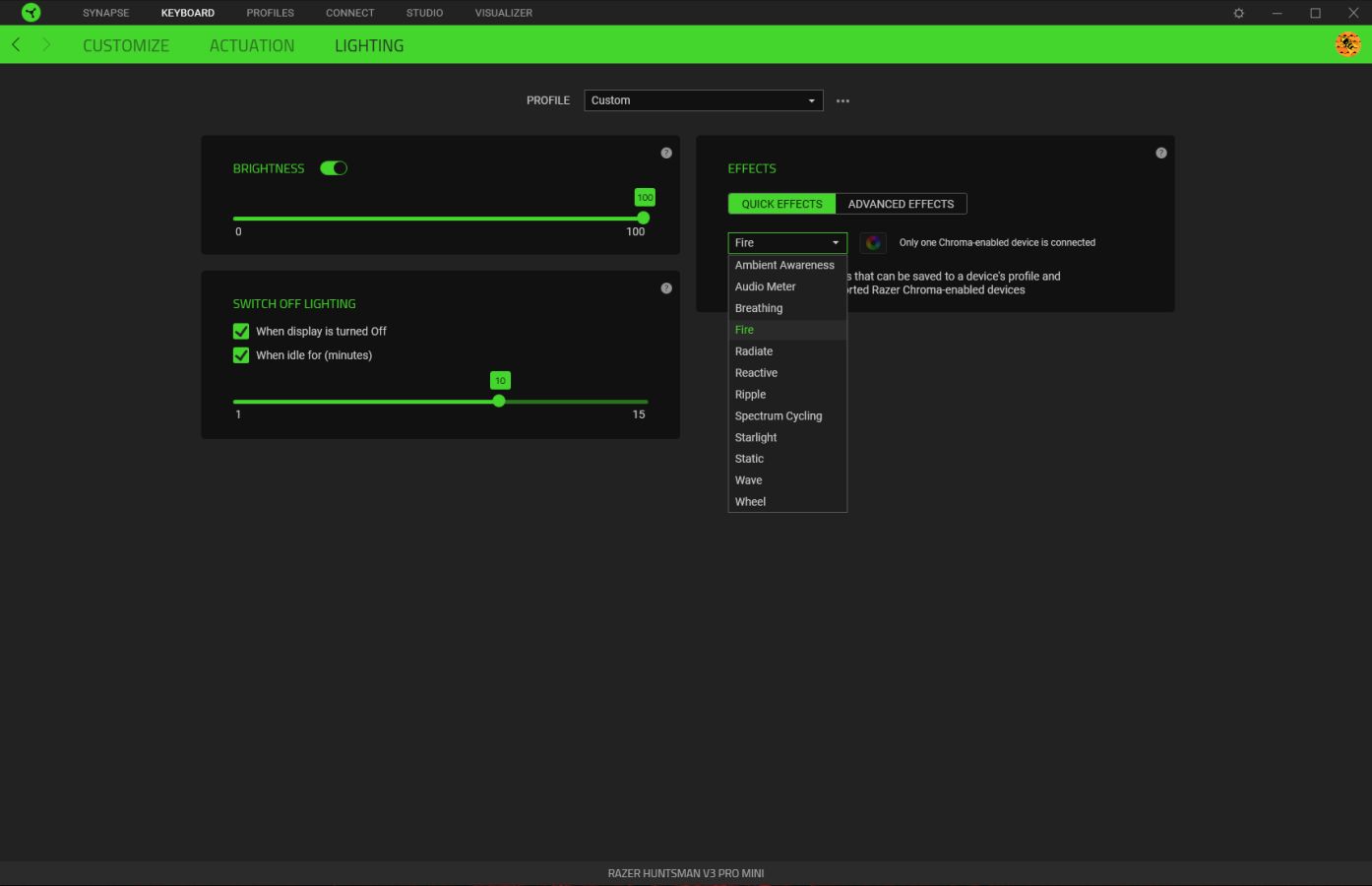Select the Radiate effect
The width and height of the screenshot is (1372, 886).
point(787,351)
